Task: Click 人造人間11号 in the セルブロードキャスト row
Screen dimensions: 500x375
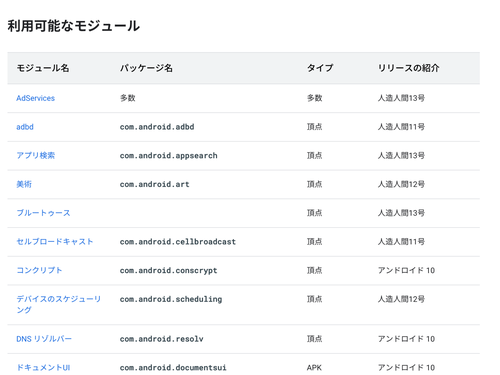Action: coord(401,241)
